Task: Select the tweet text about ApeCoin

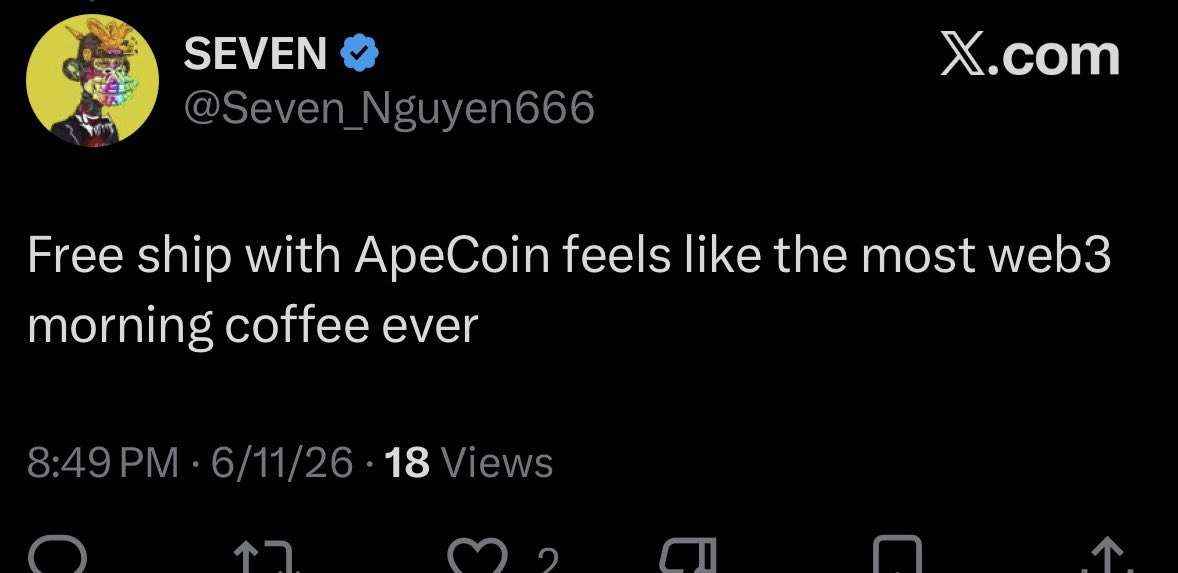Action: click(x=569, y=290)
